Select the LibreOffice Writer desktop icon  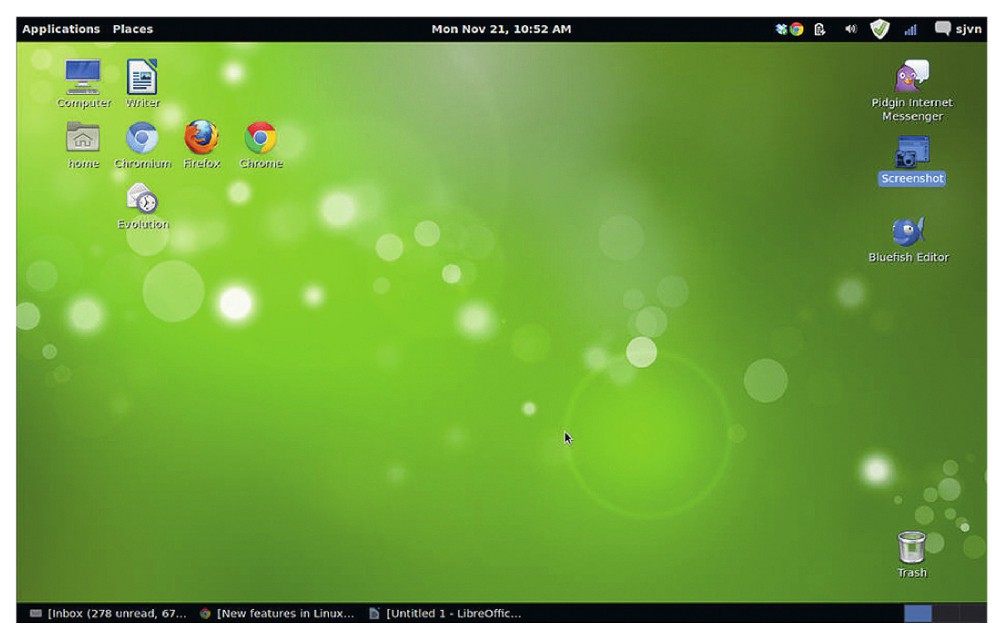tap(142, 78)
